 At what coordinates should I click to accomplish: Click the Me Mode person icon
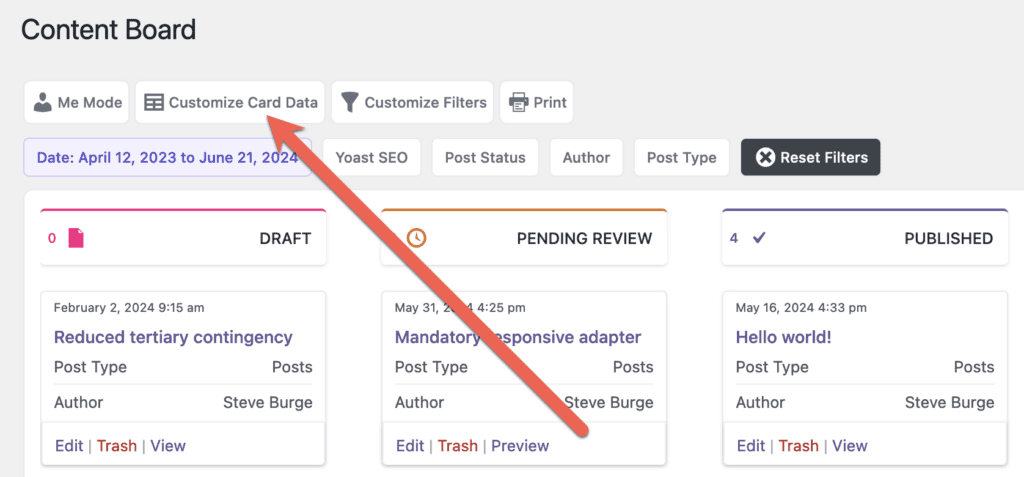(x=43, y=102)
